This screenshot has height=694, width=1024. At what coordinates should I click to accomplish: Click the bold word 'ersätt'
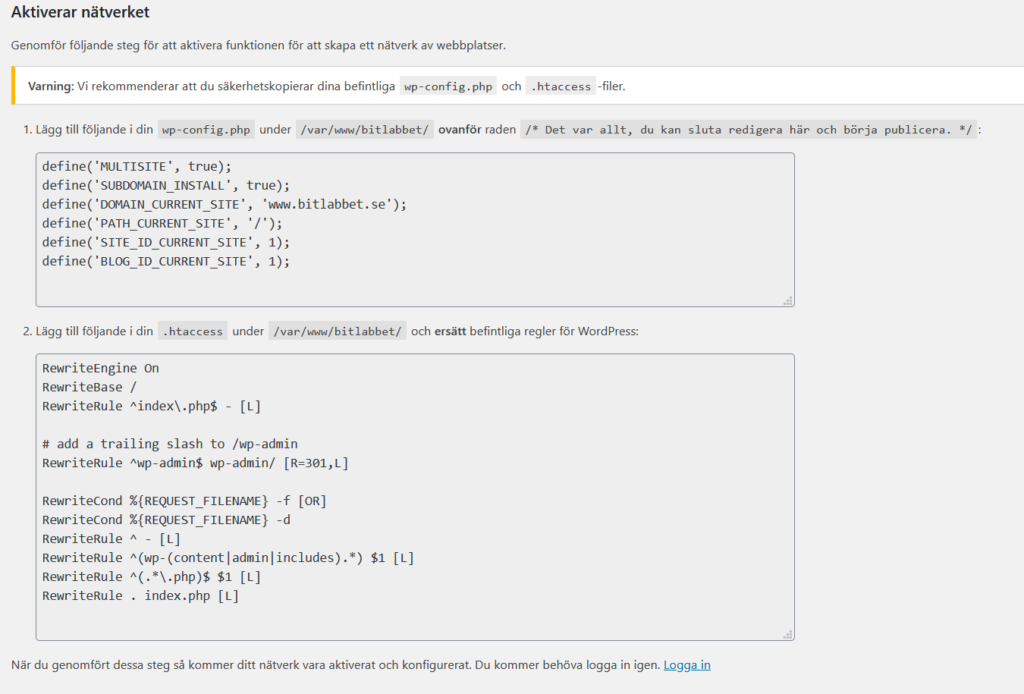tap(450, 331)
